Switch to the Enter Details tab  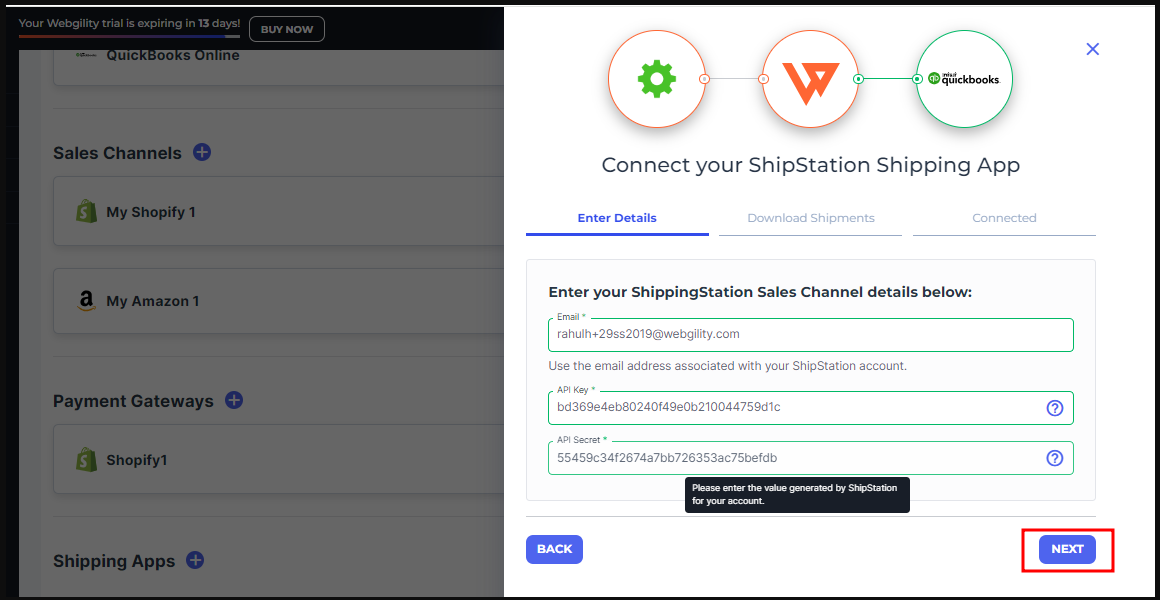click(x=617, y=218)
